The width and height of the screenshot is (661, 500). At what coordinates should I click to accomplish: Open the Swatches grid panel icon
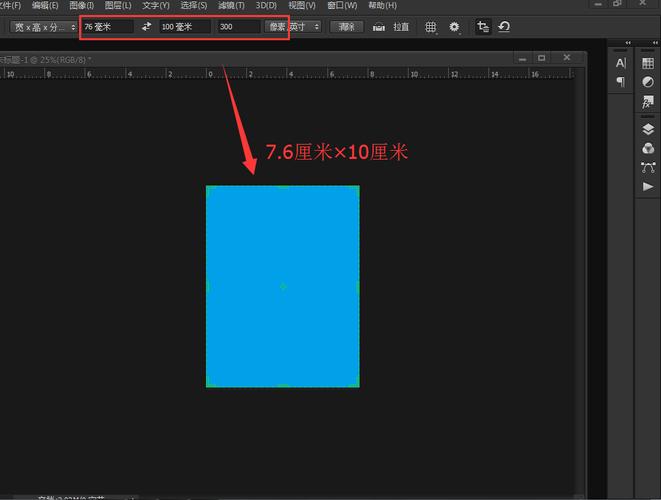(x=648, y=64)
